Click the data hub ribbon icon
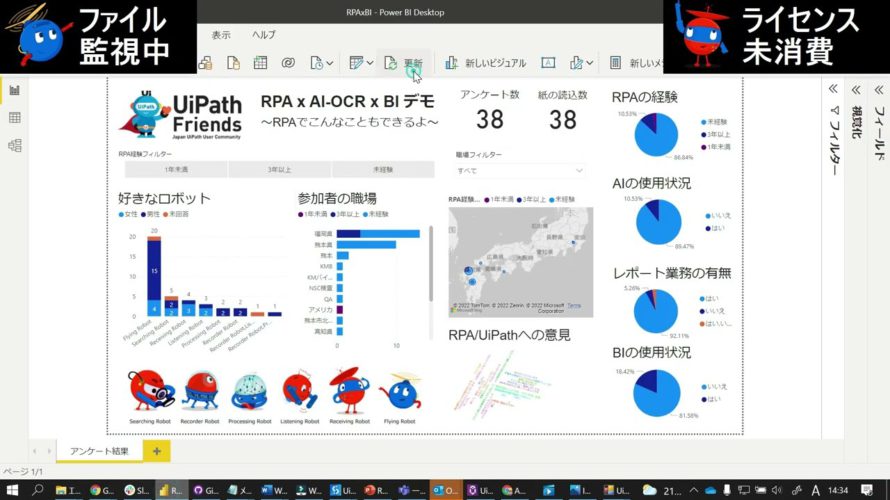This screenshot has height=500, width=890. [205, 63]
